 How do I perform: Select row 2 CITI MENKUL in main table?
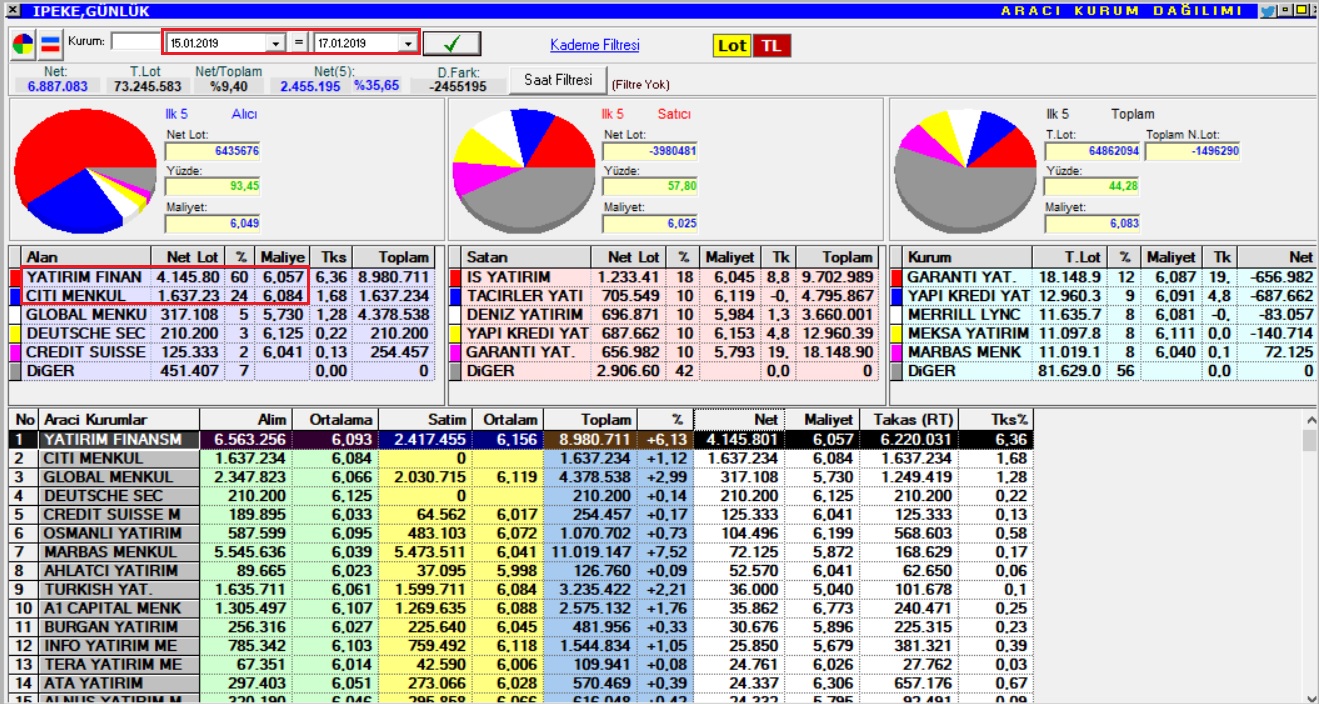point(521,458)
